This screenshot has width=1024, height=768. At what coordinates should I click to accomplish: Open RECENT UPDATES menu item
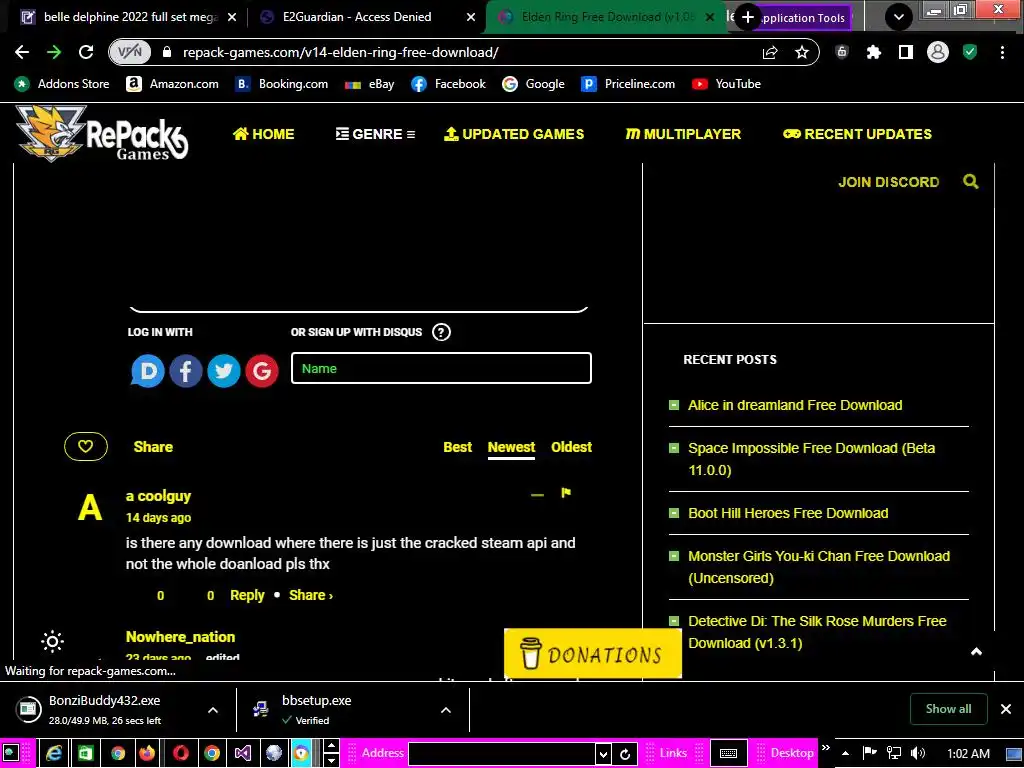(x=857, y=134)
